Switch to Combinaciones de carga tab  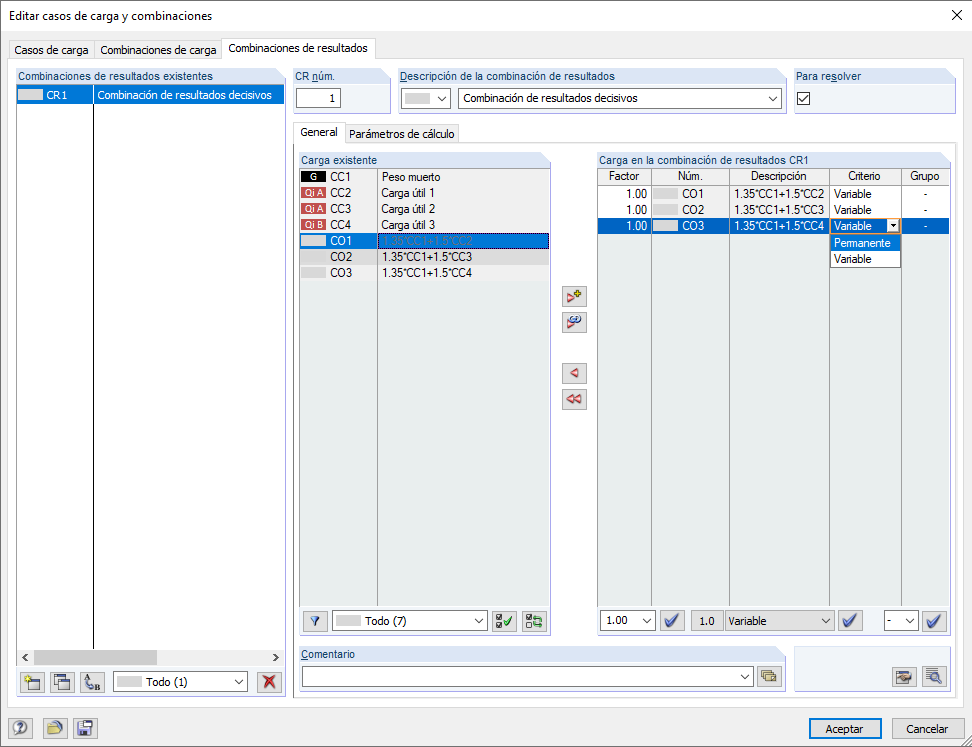[158, 50]
